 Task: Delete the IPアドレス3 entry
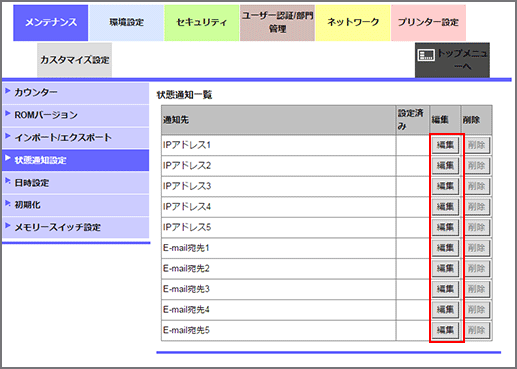(x=477, y=186)
